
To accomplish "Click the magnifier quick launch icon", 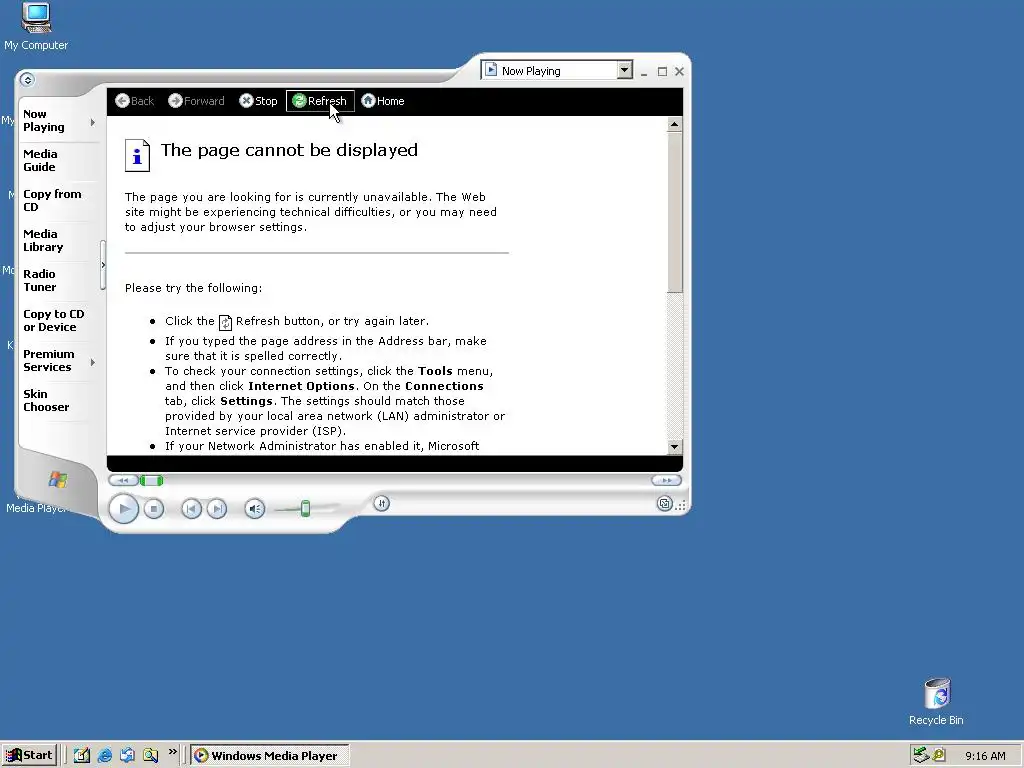I will 151,756.
